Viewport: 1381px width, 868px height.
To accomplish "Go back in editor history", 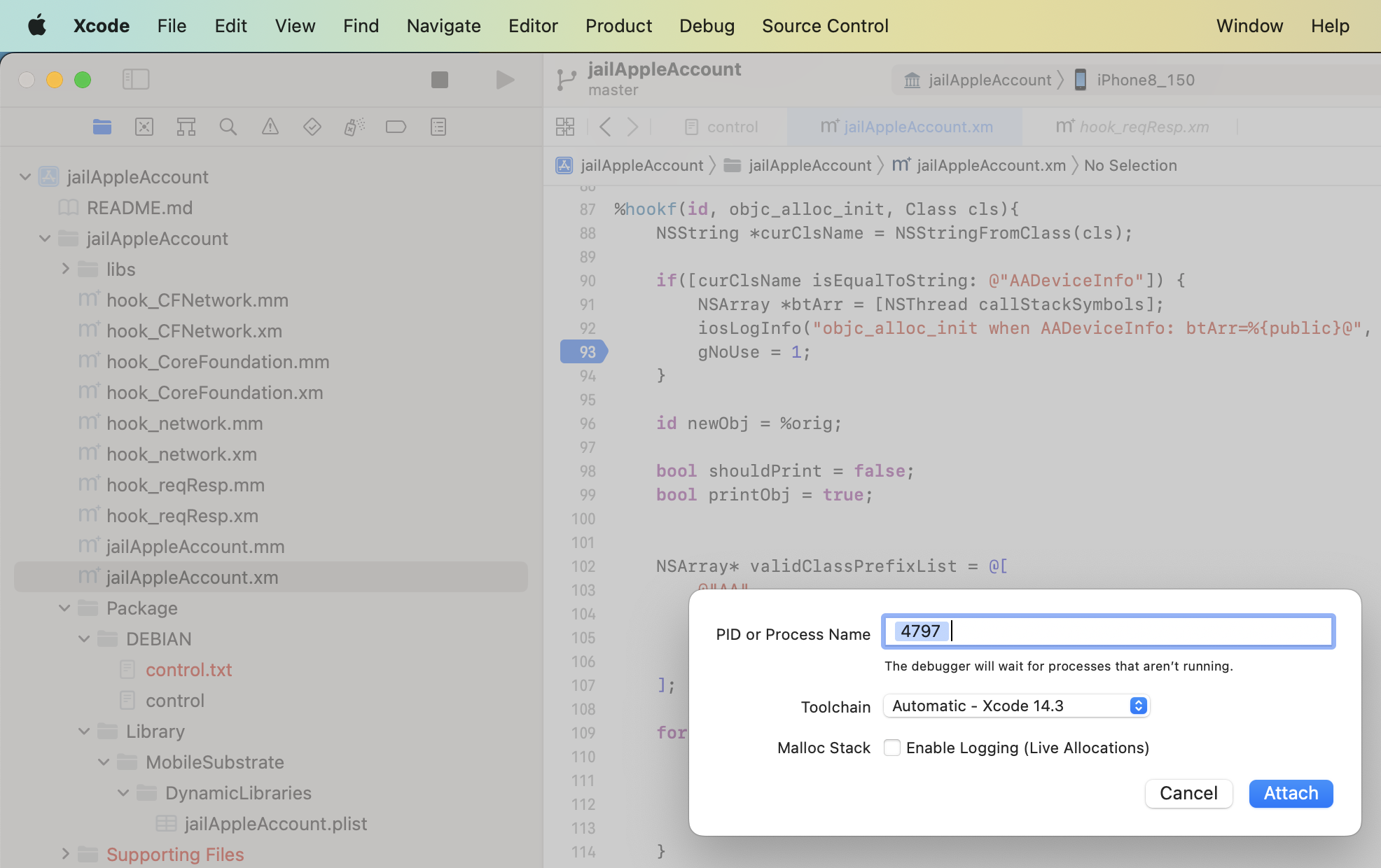I will click(x=606, y=127).
